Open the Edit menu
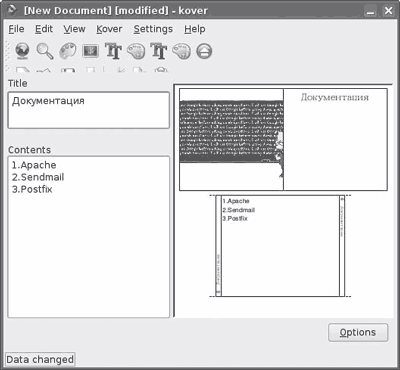The height and width of the screenshot is (370, 400). coord(44,29)
